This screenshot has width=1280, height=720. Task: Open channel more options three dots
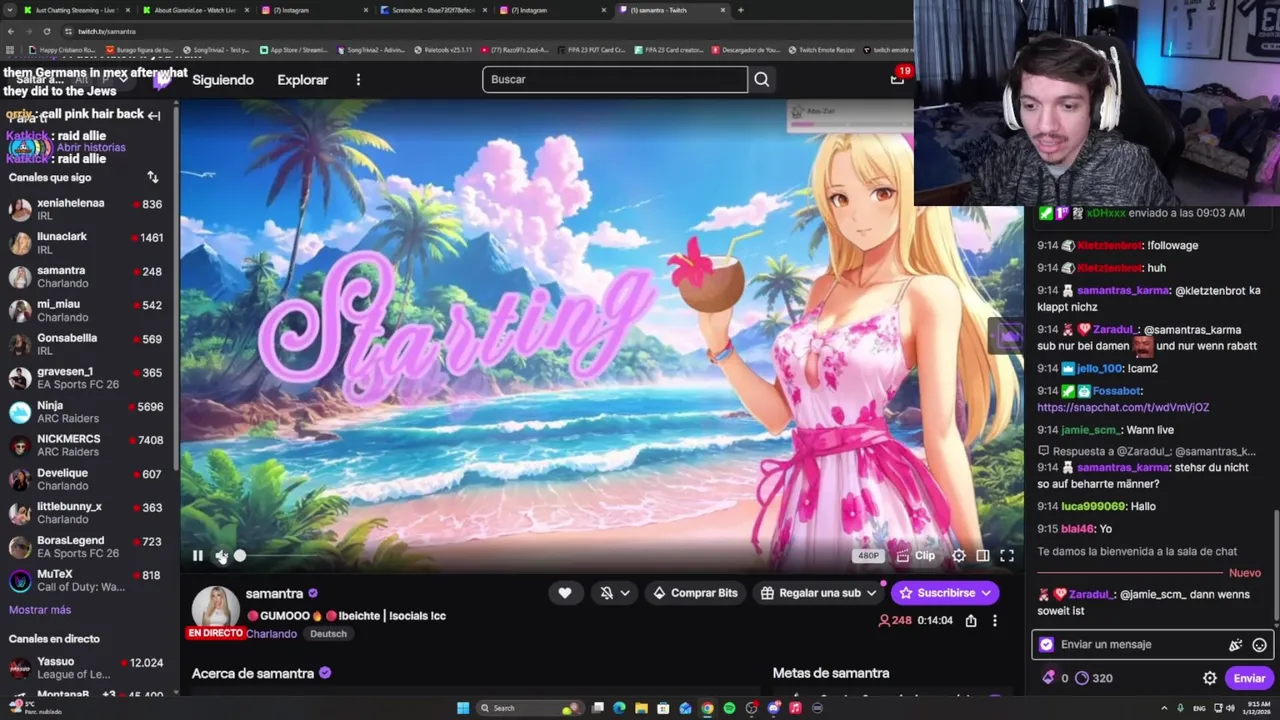[995, 621]
